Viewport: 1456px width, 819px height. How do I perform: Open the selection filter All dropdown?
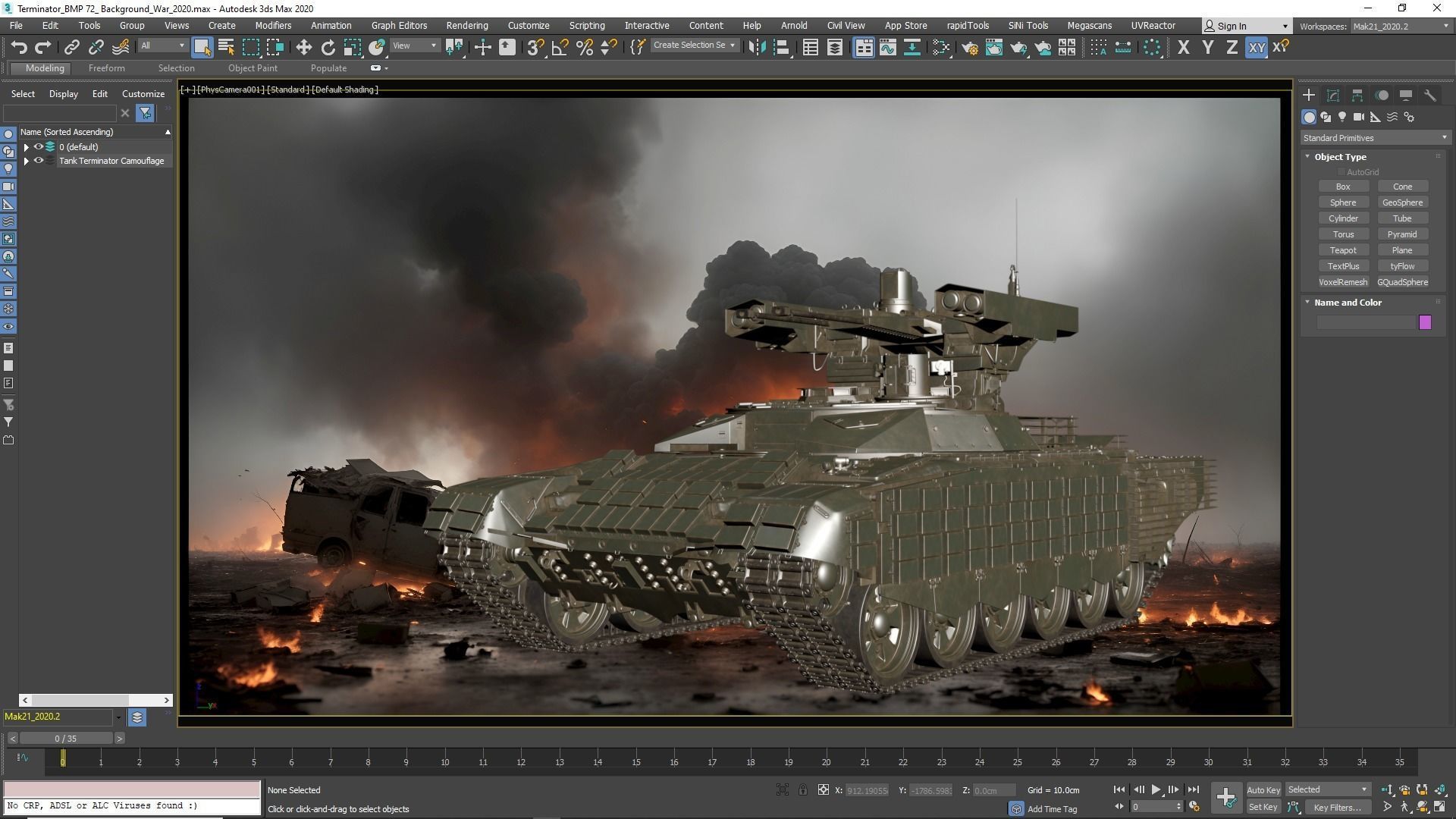162,45
